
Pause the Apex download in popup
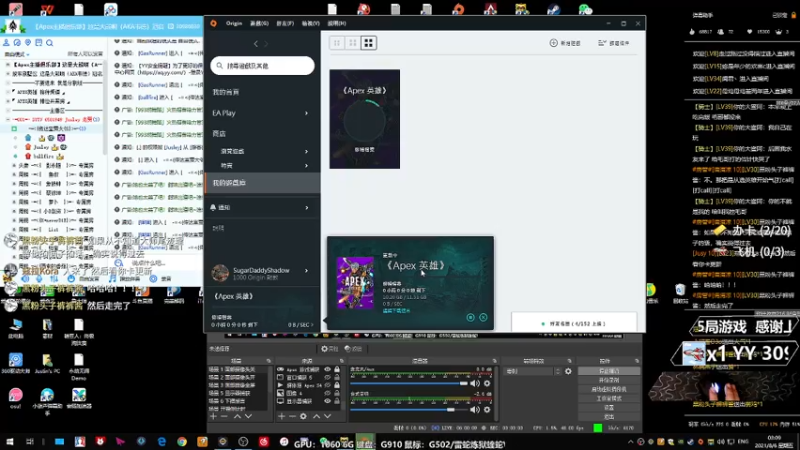[470, 317]
